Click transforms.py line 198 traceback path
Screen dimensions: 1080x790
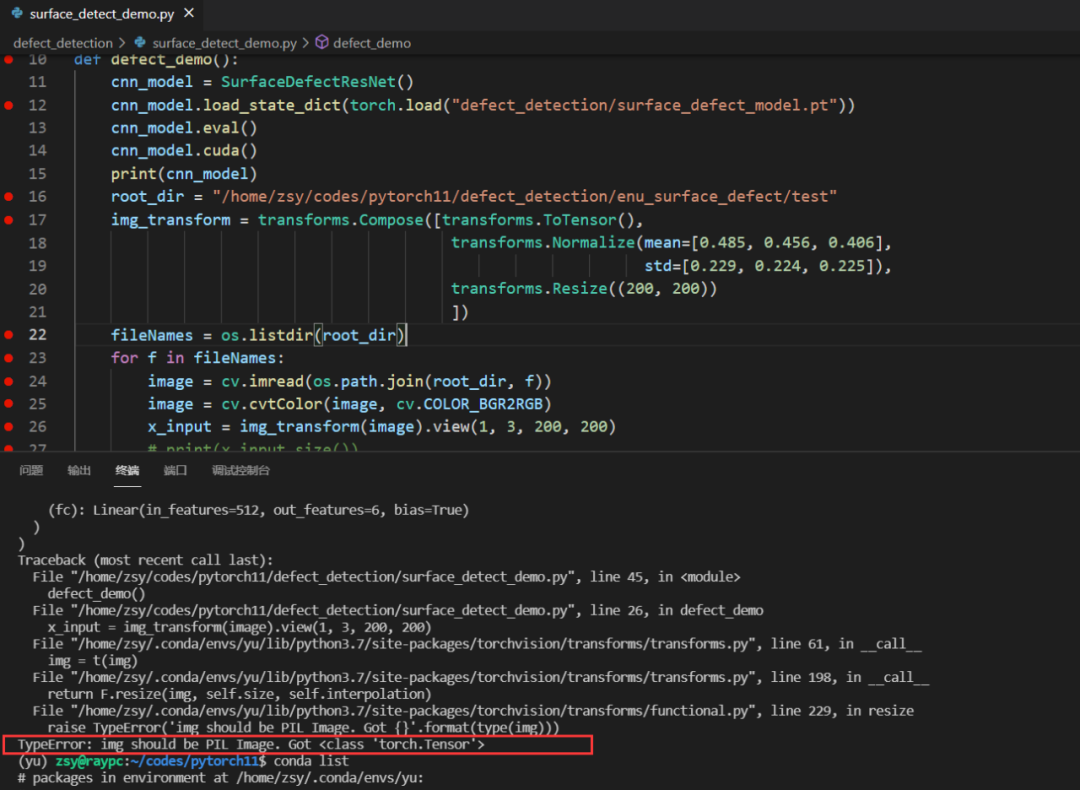413,677
